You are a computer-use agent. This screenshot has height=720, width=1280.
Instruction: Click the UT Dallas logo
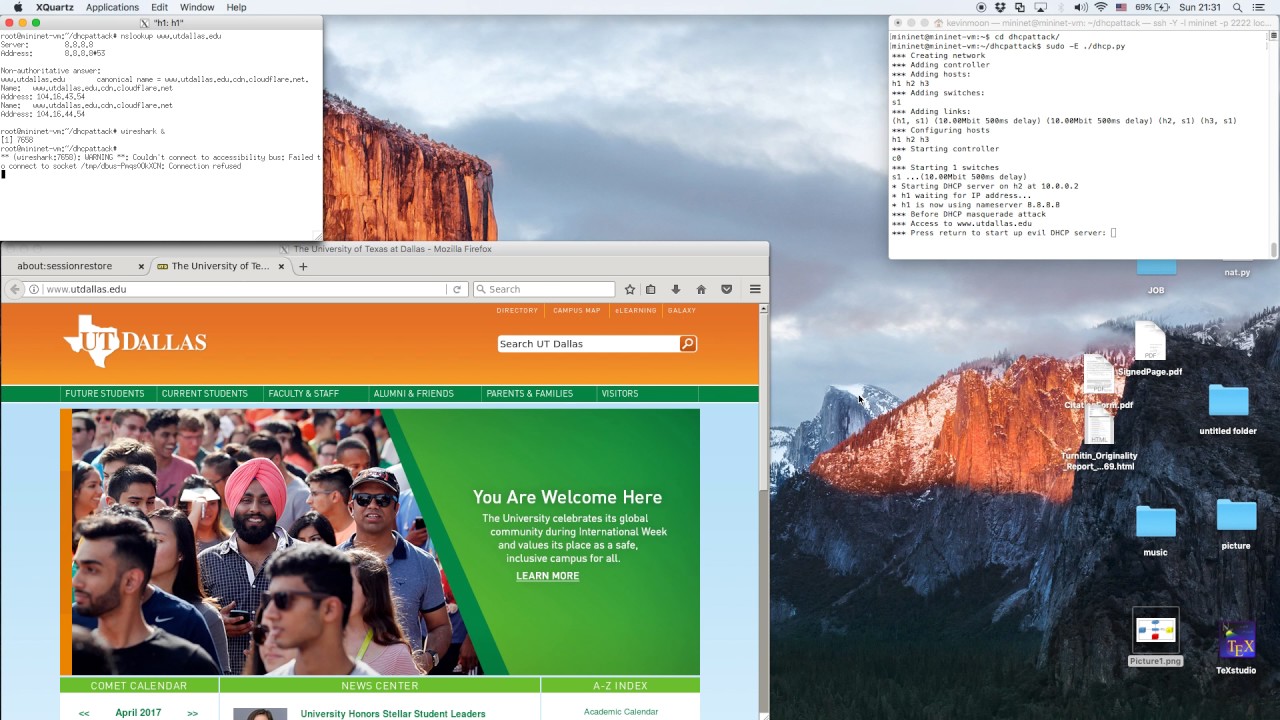(x=135, y=341)
